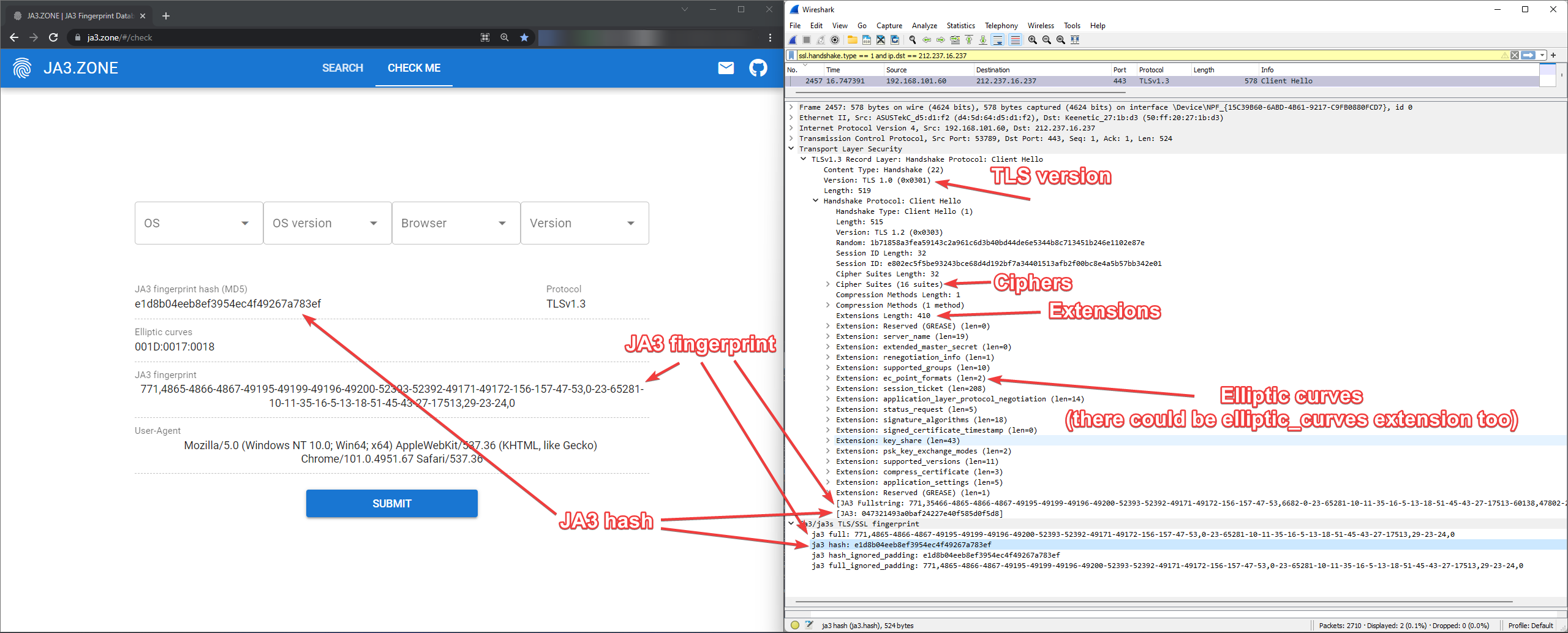Open JA3.ZONE mail contact icon

726,68
